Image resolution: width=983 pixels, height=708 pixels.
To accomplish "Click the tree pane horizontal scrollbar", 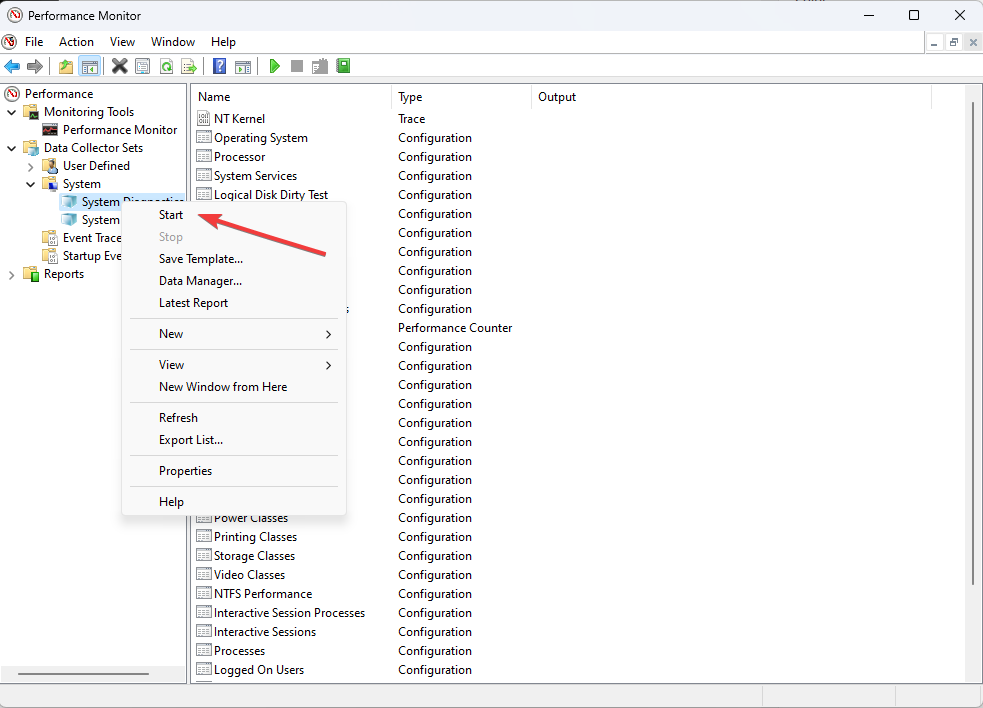I will (83, 674).
